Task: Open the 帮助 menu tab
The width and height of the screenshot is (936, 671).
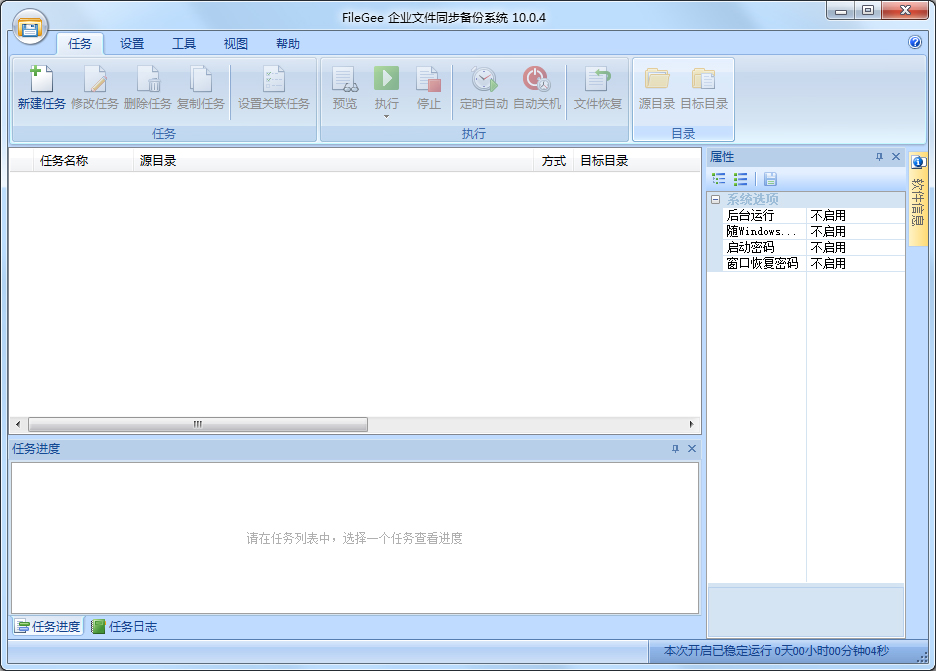Action: 286,43
